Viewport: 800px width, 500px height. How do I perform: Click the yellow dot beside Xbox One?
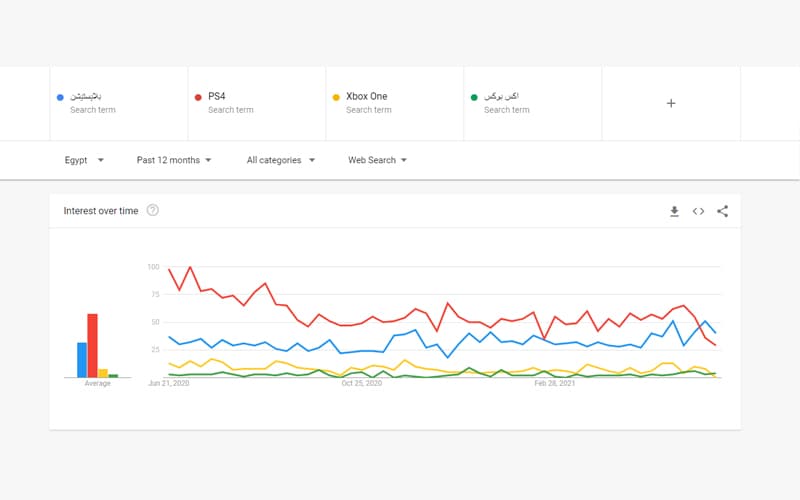(x=336, y=97)
